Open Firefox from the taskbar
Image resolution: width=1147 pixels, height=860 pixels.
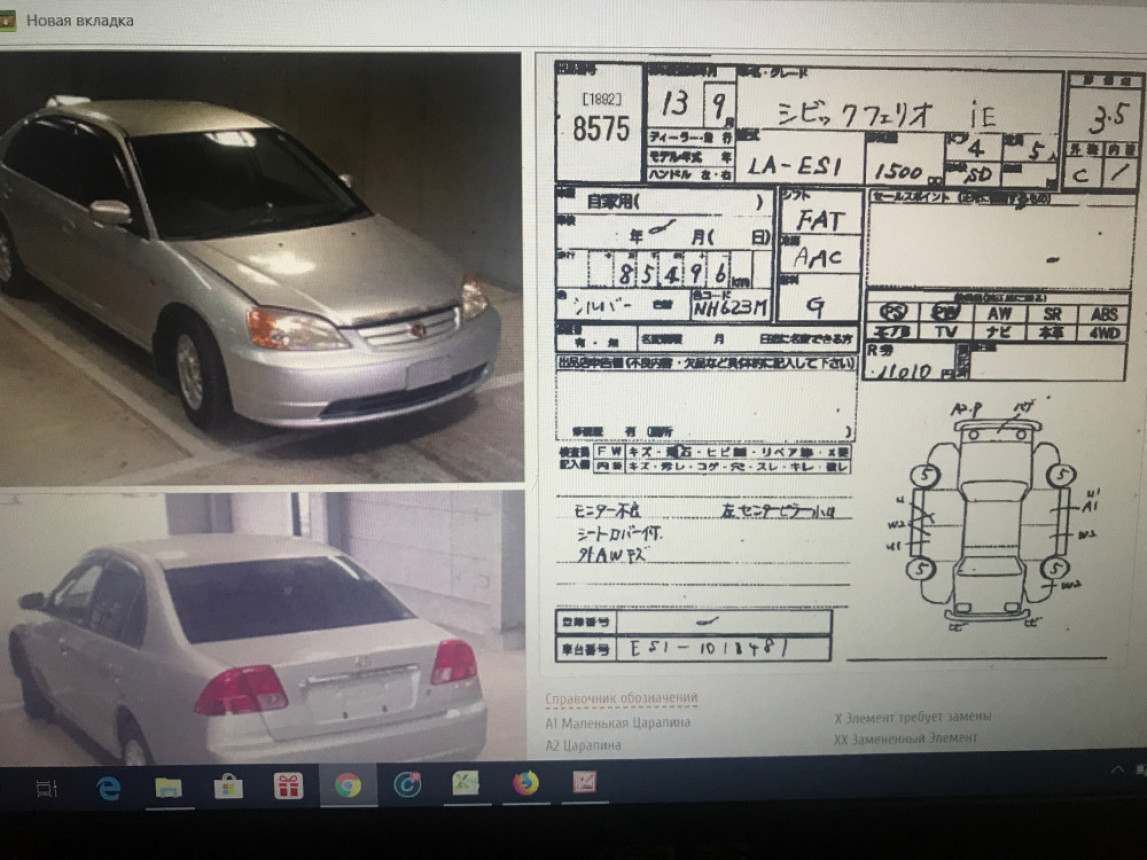pyautogui.click(x=526, y=784)
